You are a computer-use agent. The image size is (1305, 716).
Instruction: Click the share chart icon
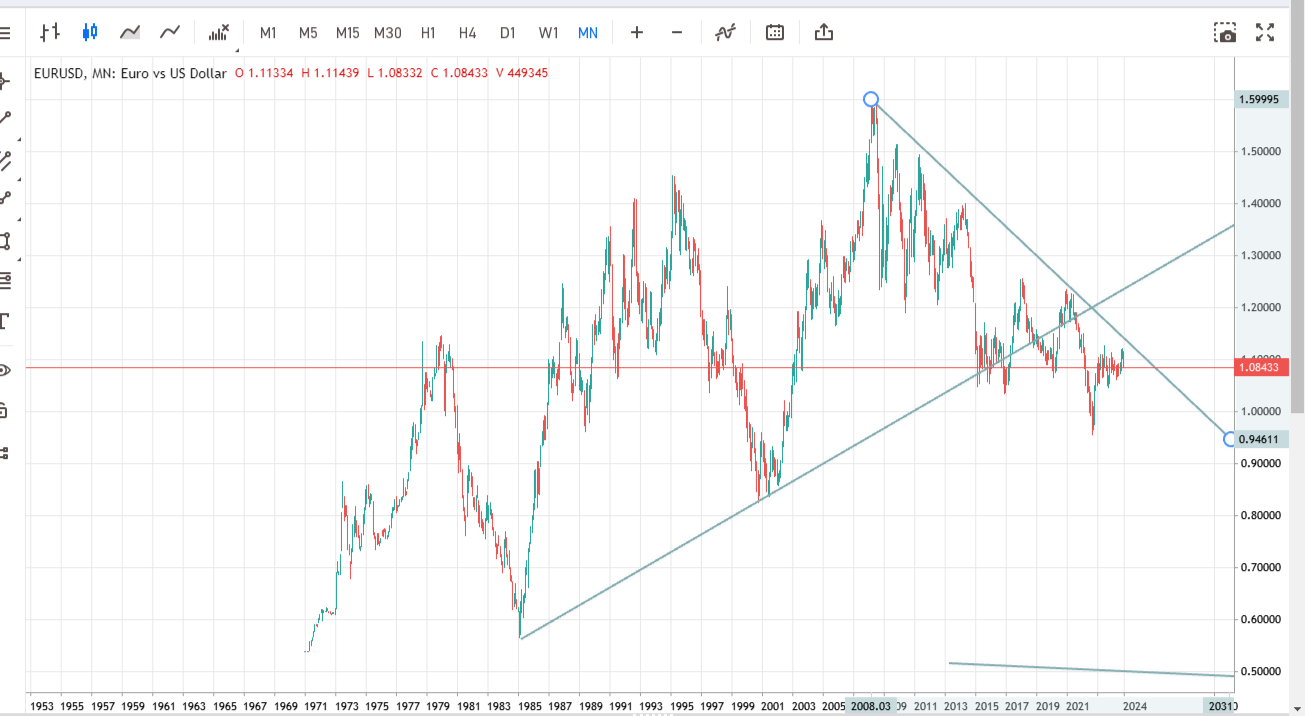(x=824, y=33)
